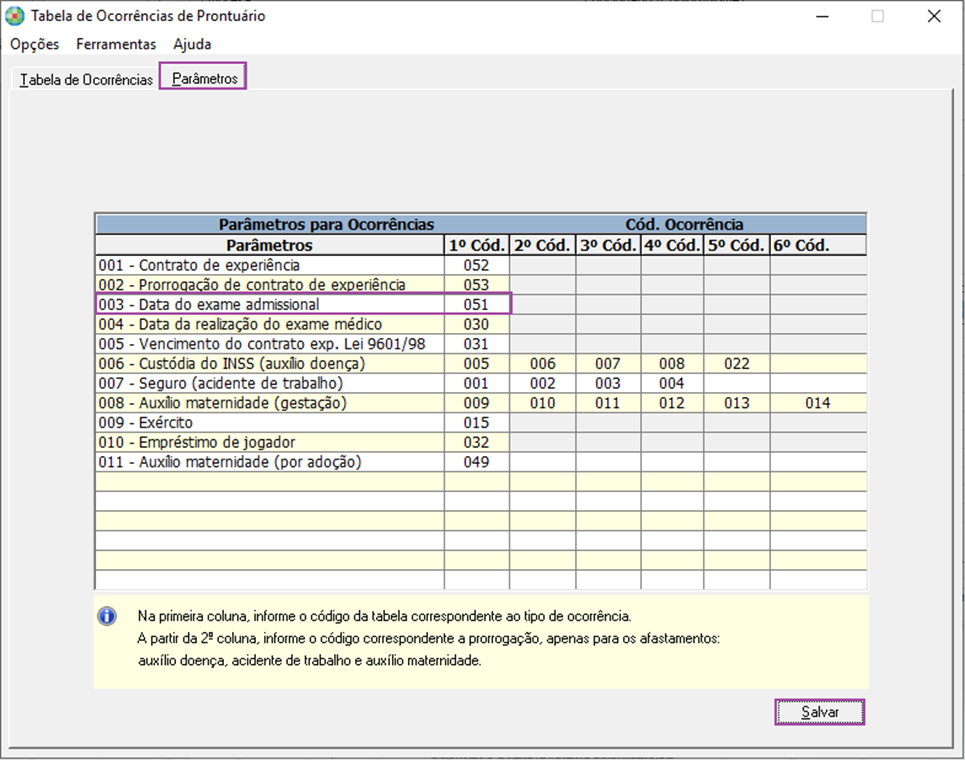
Task: Click the empty 2º Cód. cell in adoção row
Action: 543,462
